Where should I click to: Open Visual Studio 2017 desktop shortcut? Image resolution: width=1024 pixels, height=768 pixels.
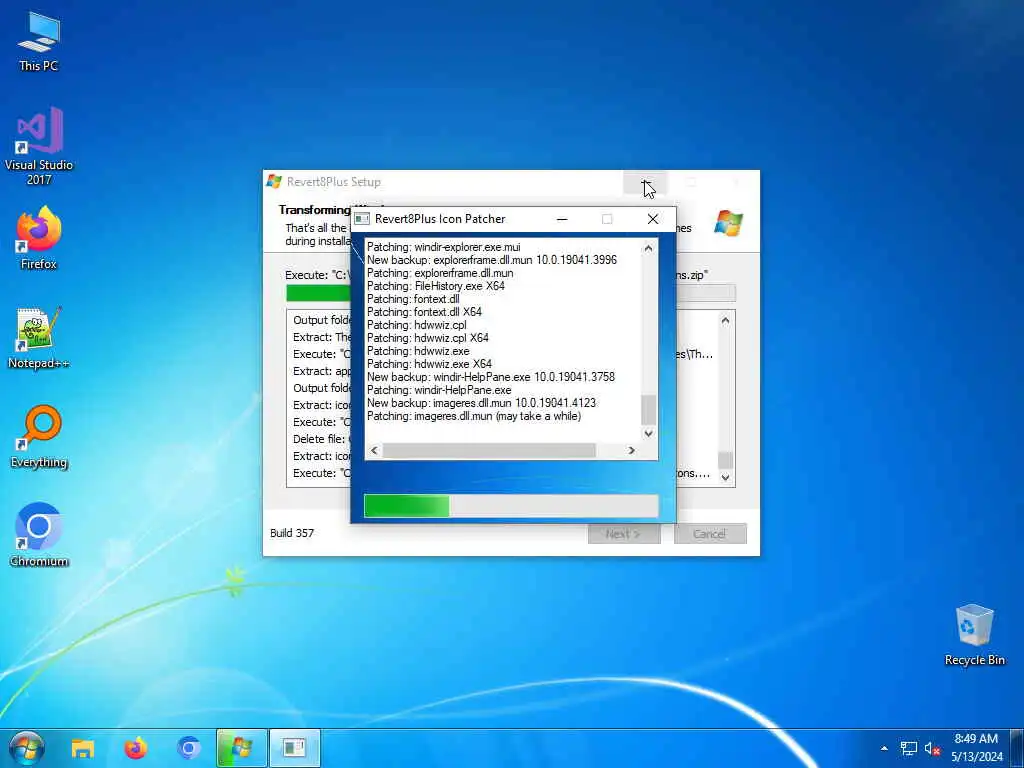coord(39,146)
